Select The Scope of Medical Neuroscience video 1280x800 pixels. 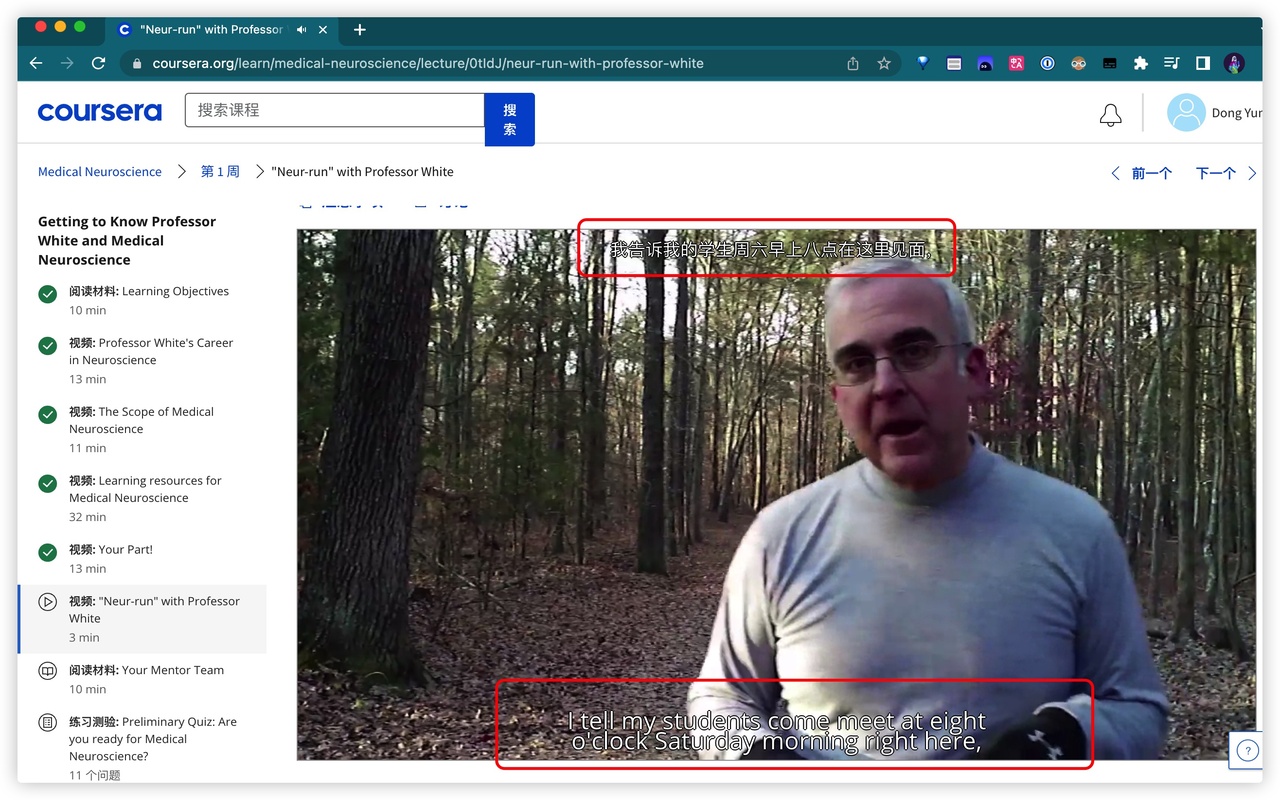(x=141, y=420)
